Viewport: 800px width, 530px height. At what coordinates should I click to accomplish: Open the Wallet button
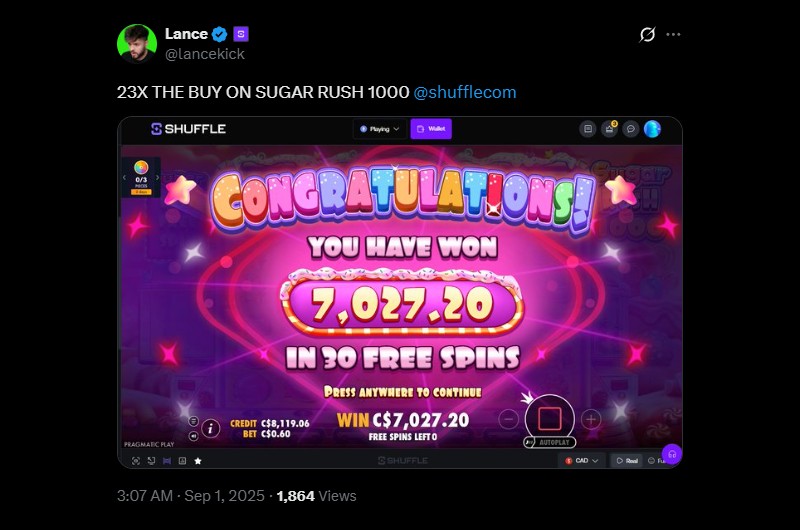(431, 129)
